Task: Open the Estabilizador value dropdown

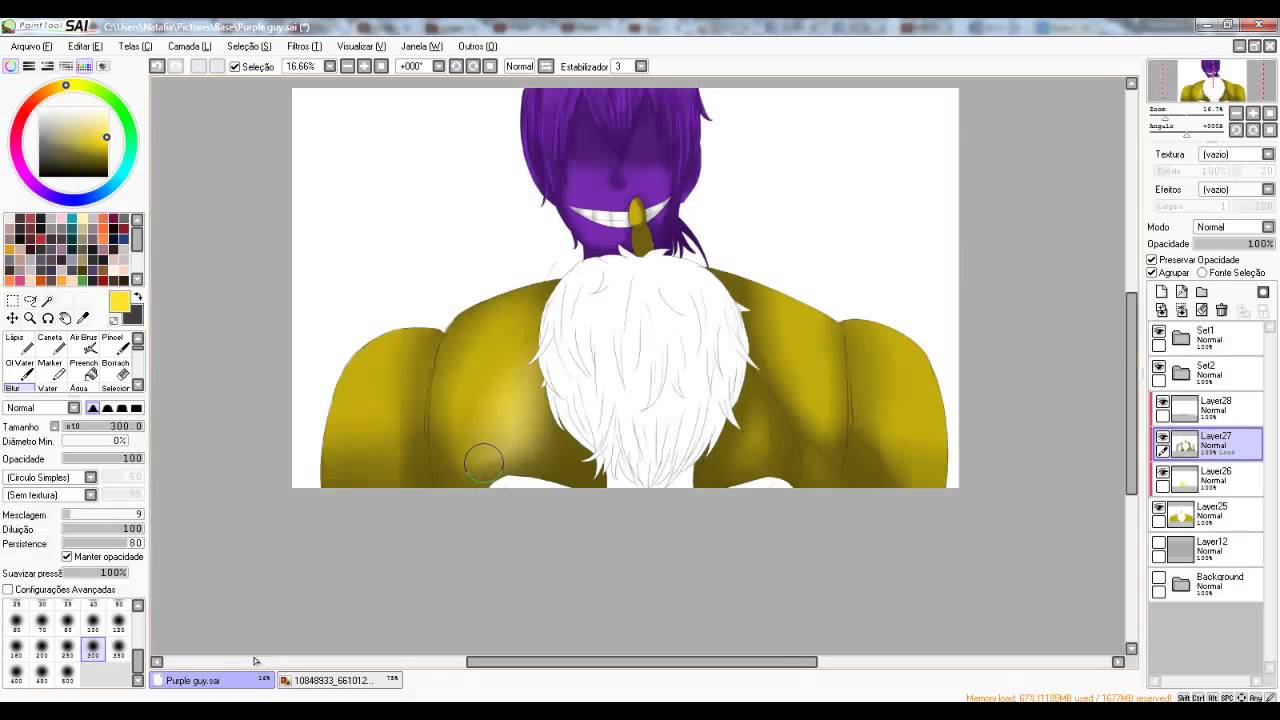Action: pos(641,66)
